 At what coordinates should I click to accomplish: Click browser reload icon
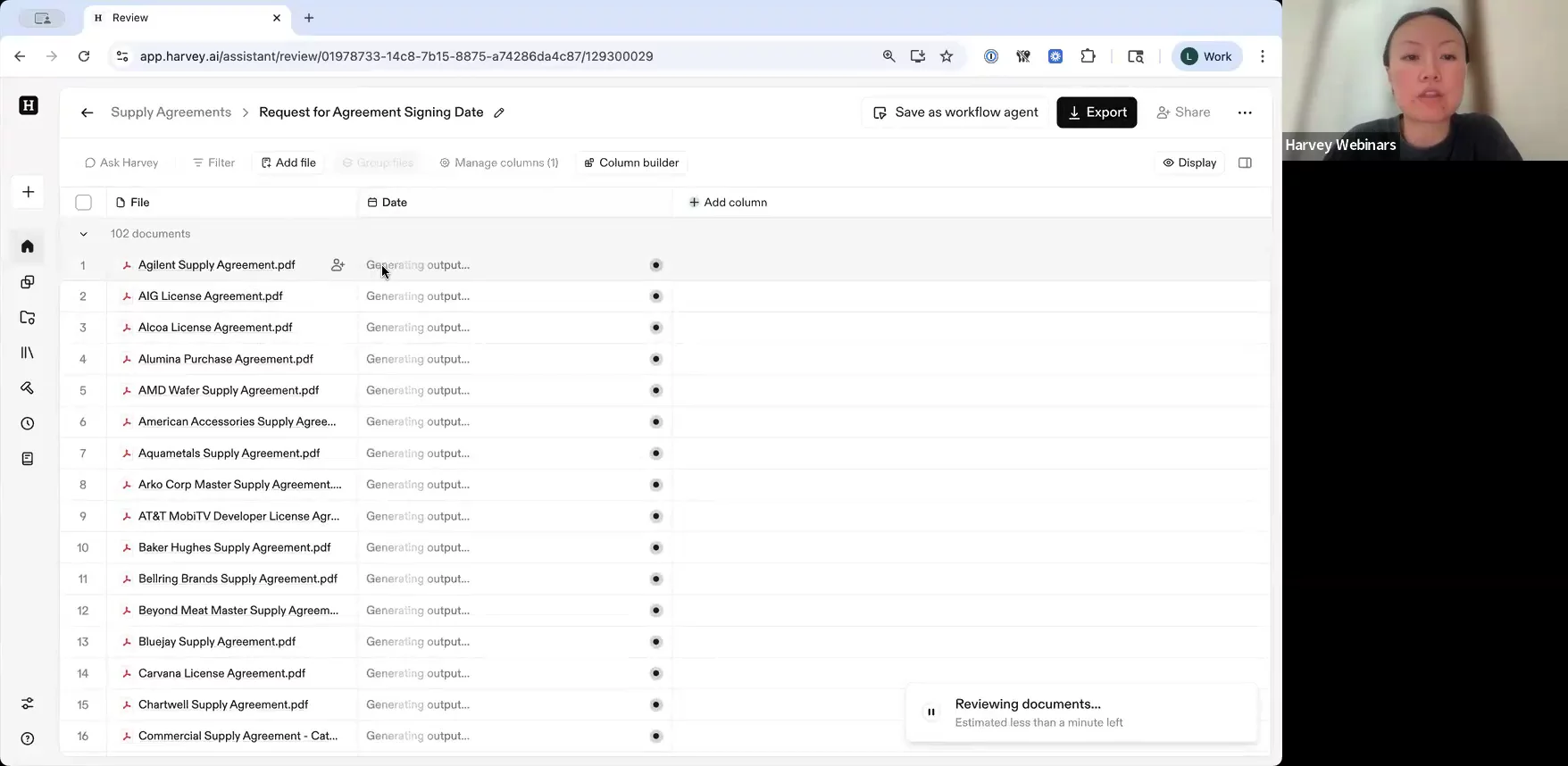(84, 56)
